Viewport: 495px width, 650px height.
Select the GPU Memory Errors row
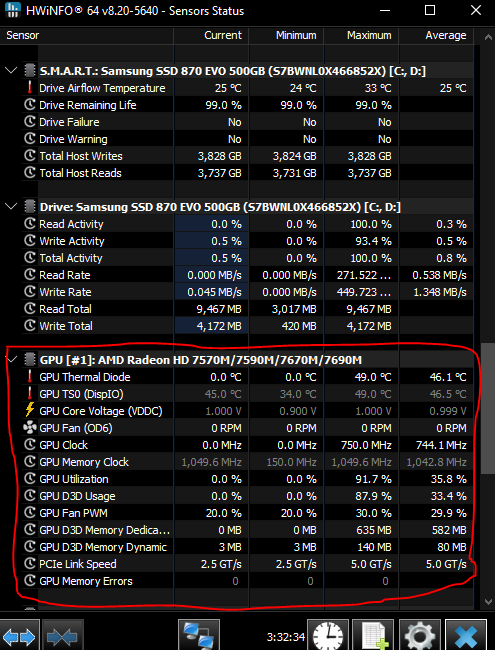[248, 581]
